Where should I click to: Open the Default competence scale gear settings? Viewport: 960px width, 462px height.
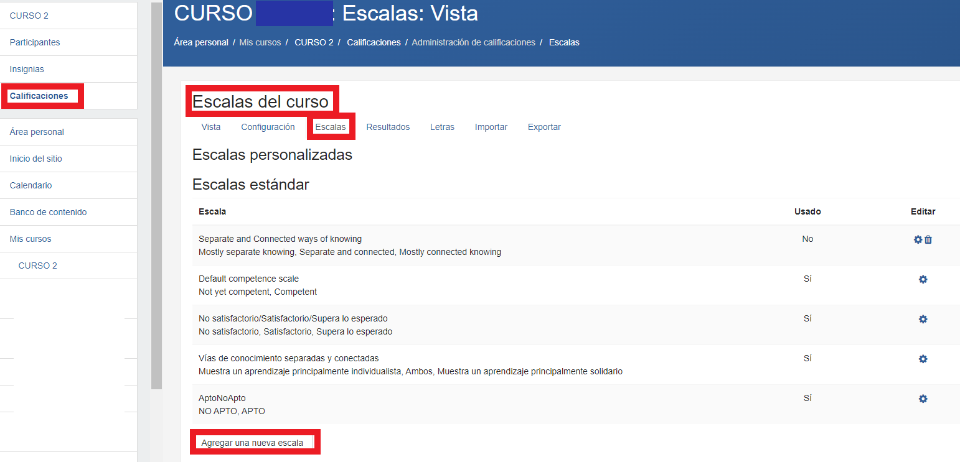tap(923, 280)
